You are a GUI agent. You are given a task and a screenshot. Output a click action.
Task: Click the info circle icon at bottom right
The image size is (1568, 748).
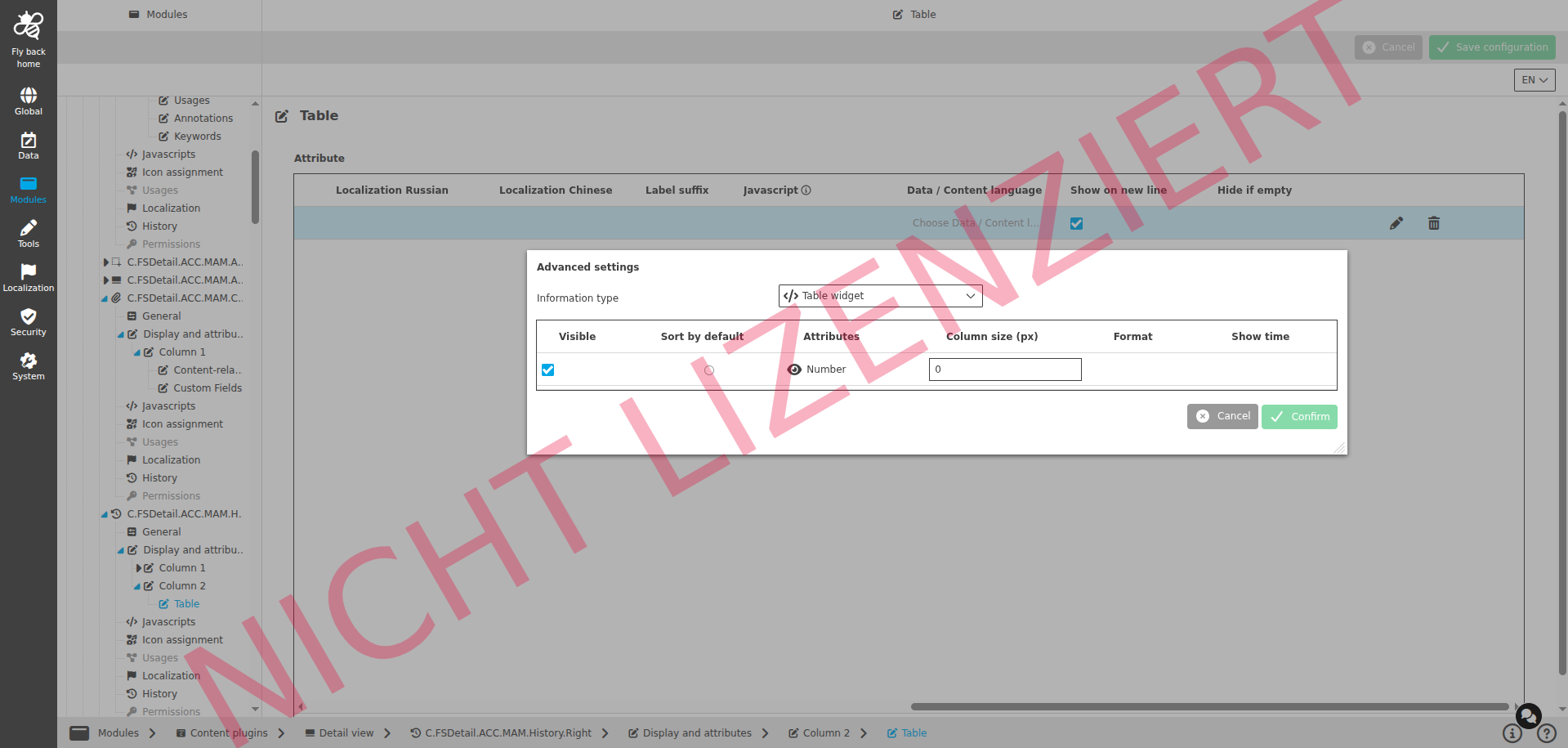click(x=1512, y=733)
